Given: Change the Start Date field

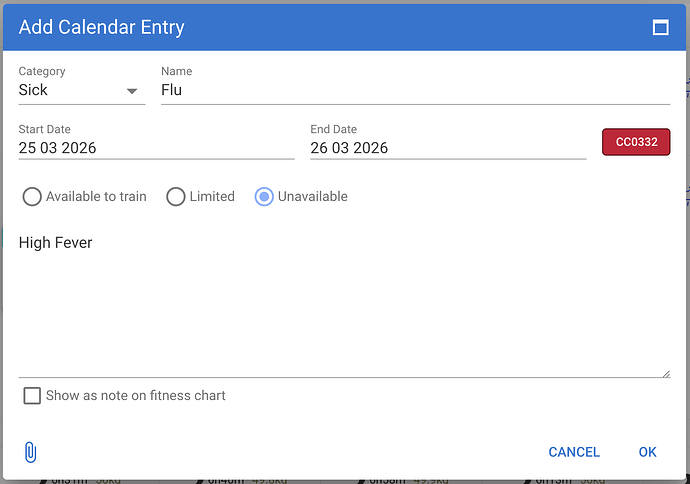Looking at the screenshot, I should [156, 148].
